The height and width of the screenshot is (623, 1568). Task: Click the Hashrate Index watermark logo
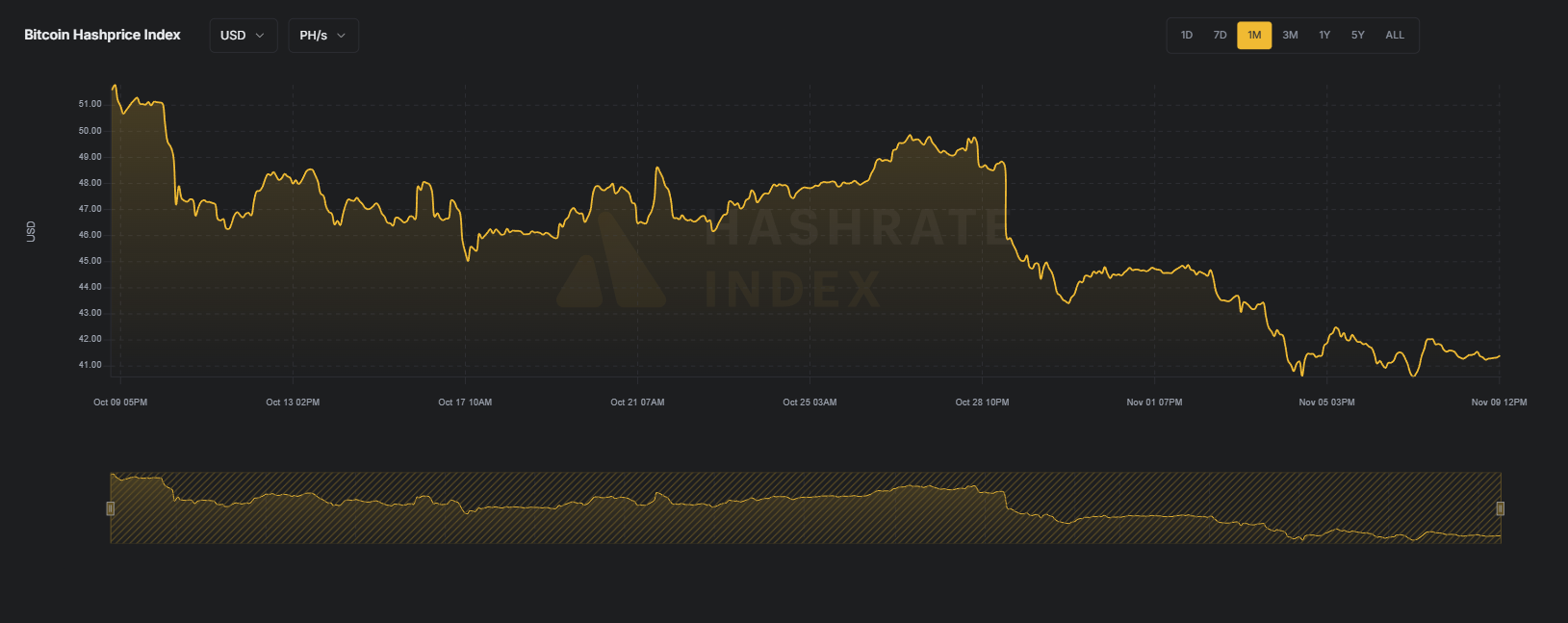[x=610, y=262]
